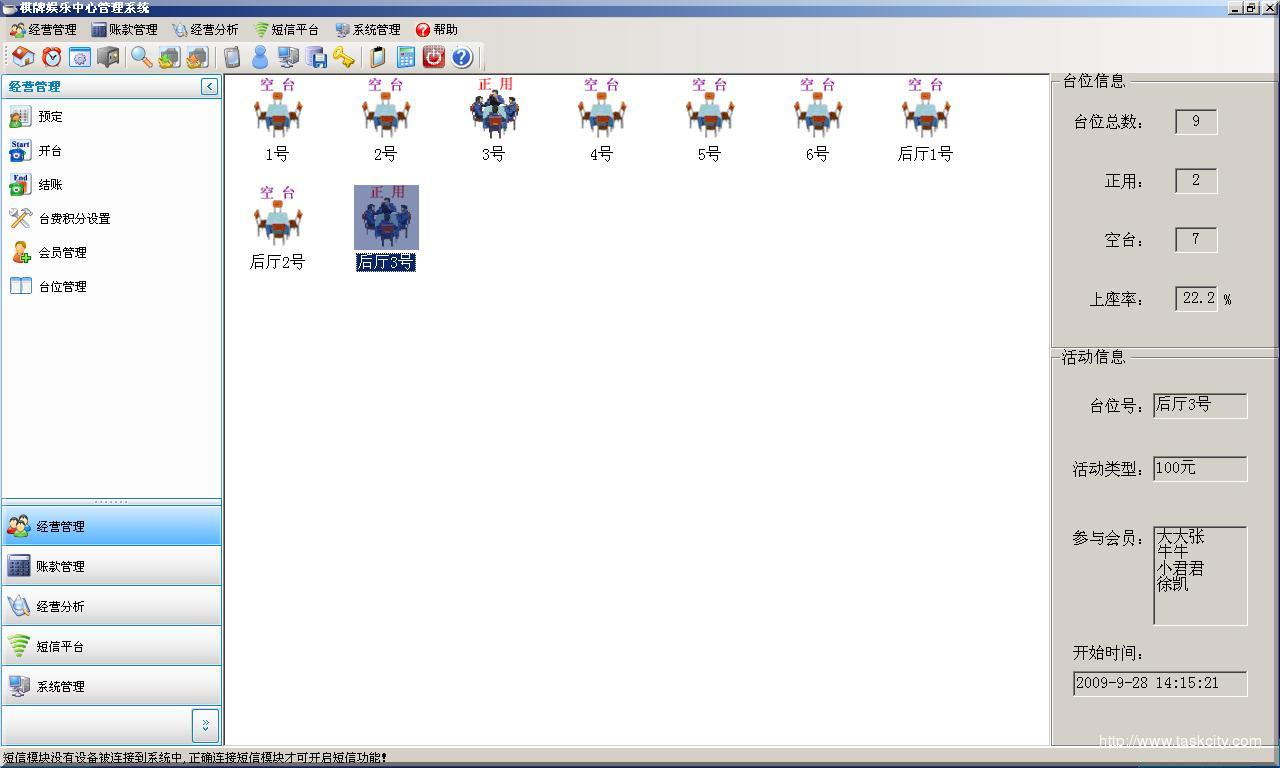Click the red power toolbar icon
This screenshot has height=768, width=1280.
point(433,57)
